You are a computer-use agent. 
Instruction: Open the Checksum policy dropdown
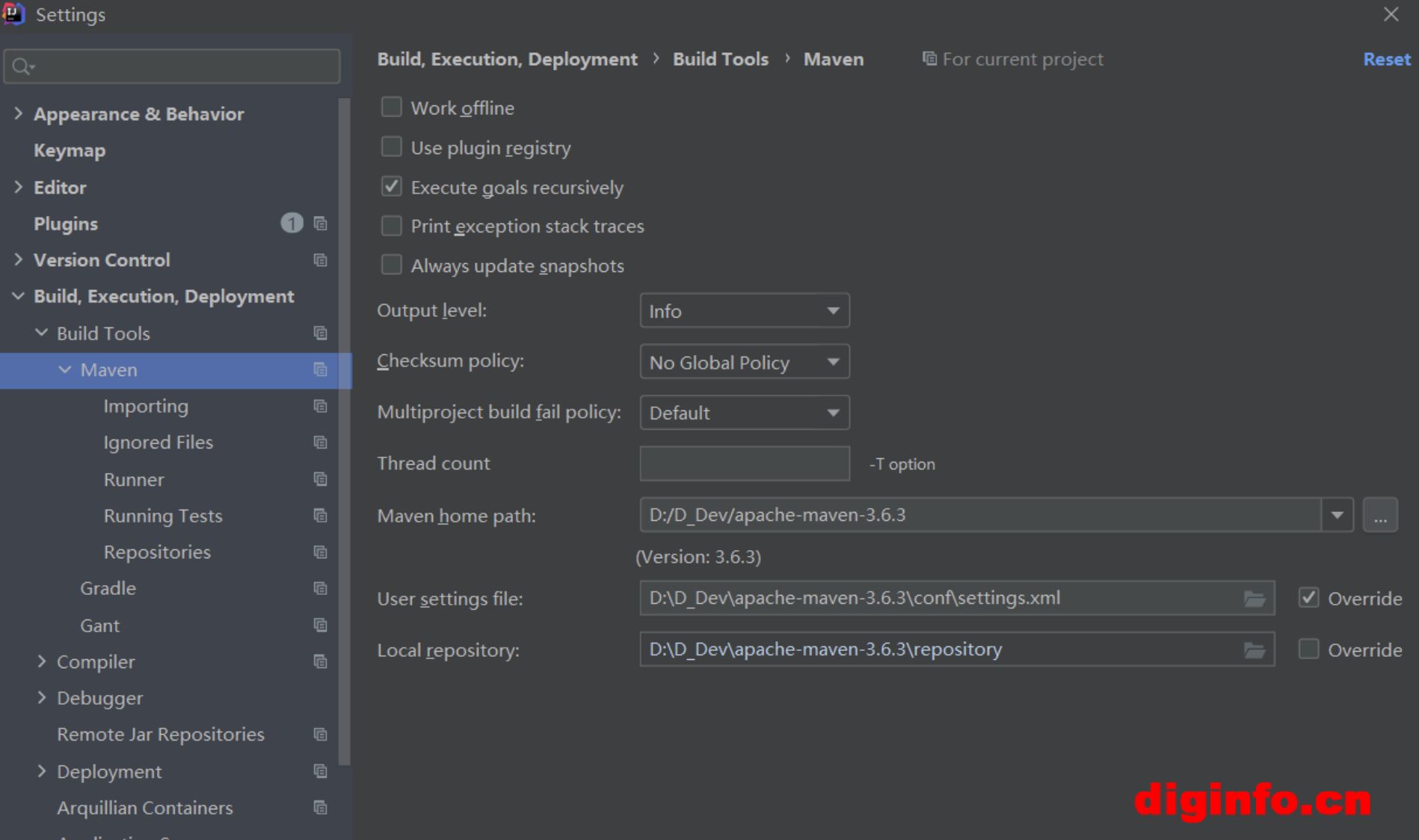745,362
